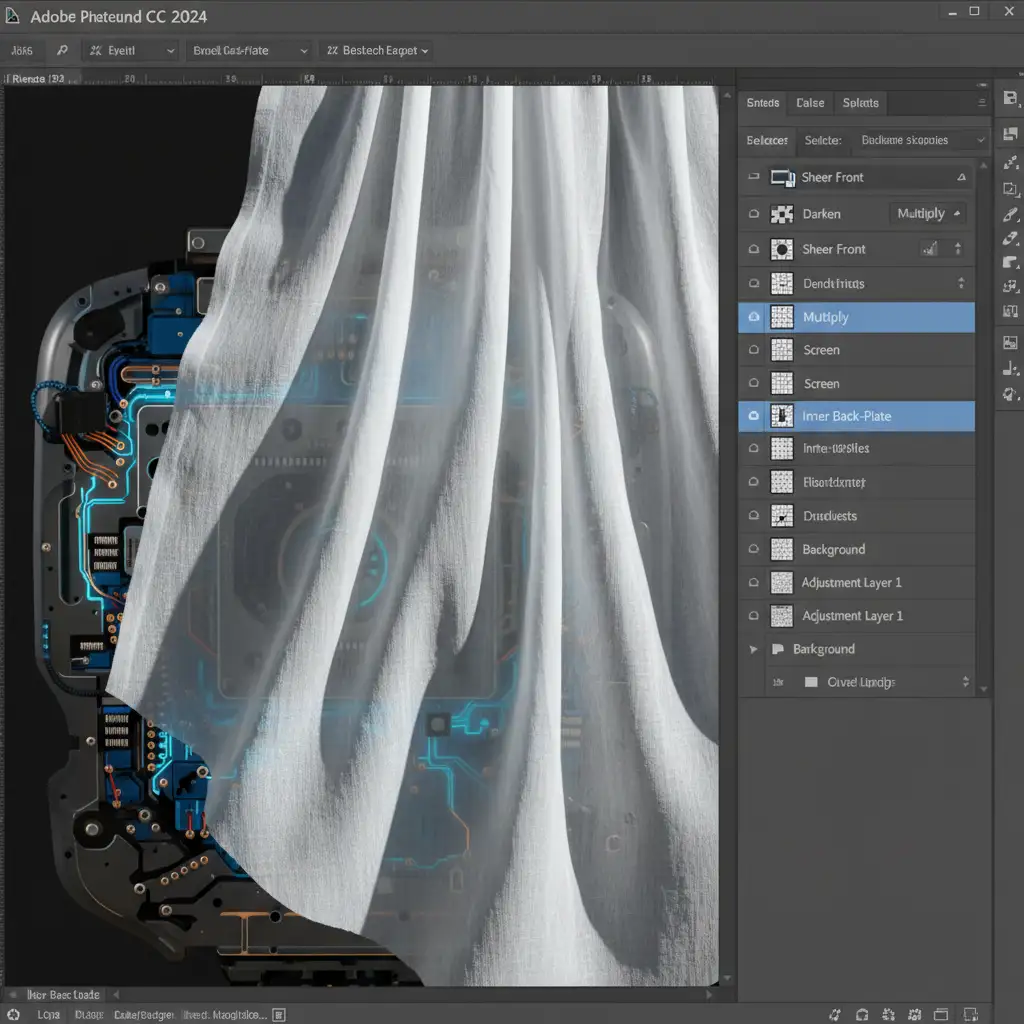Select the Adjustment Layer 1 bottom entry
1024x1024 pixels.
[851, 616]
